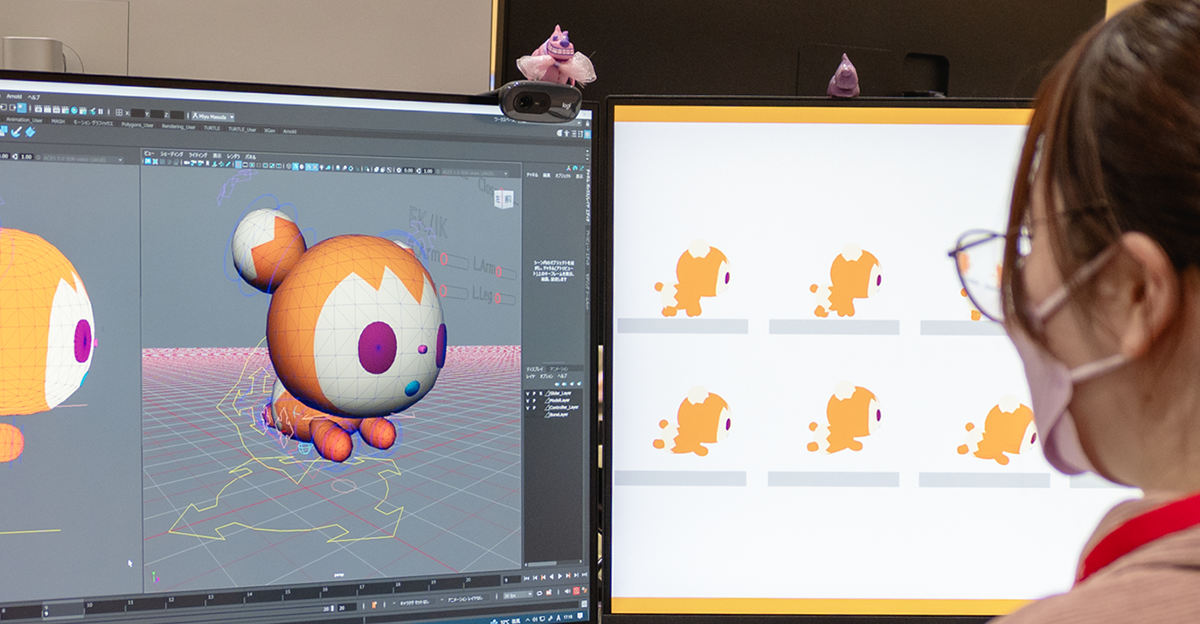Click the speaker sound icon near playback options

pos(568,591)
